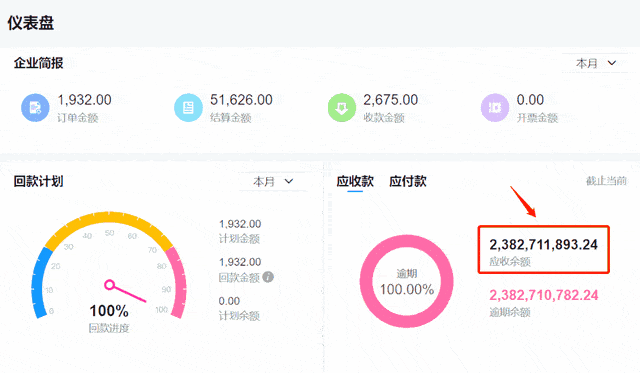
Task: Click the blue segment of the gauge
Action: point(39,282)
